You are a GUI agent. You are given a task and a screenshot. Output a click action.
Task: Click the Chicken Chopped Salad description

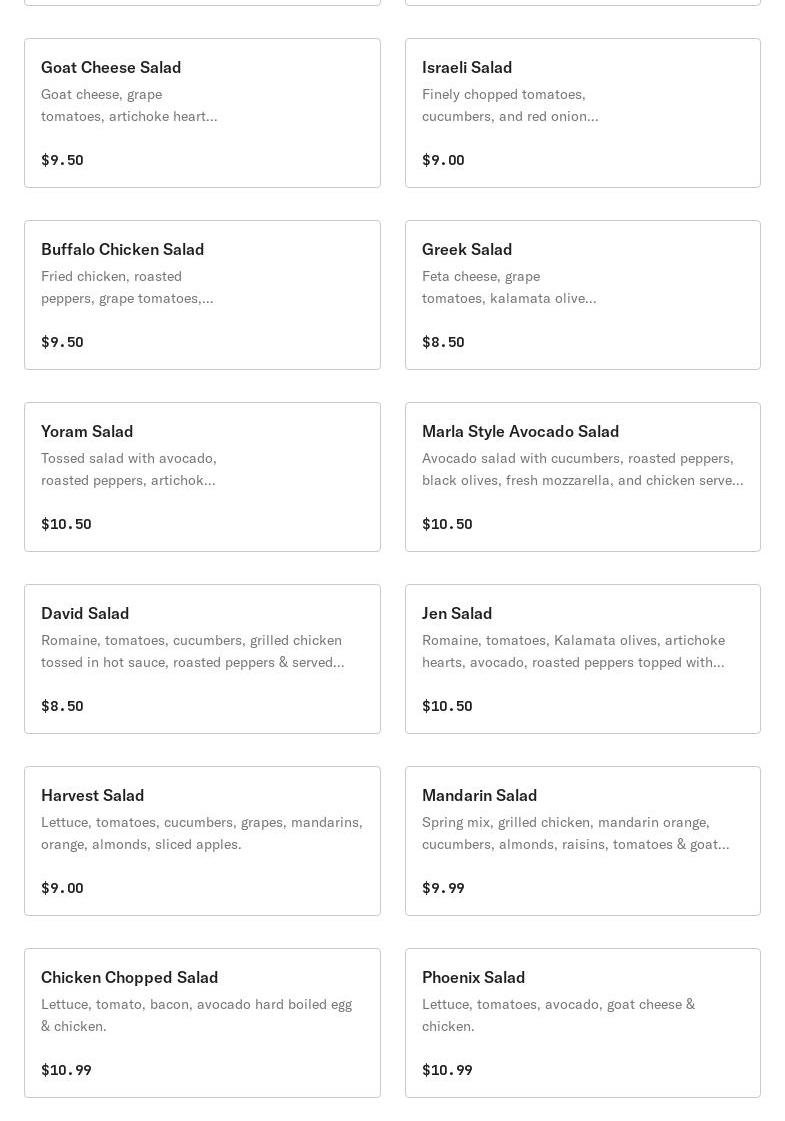(197, 1015)
